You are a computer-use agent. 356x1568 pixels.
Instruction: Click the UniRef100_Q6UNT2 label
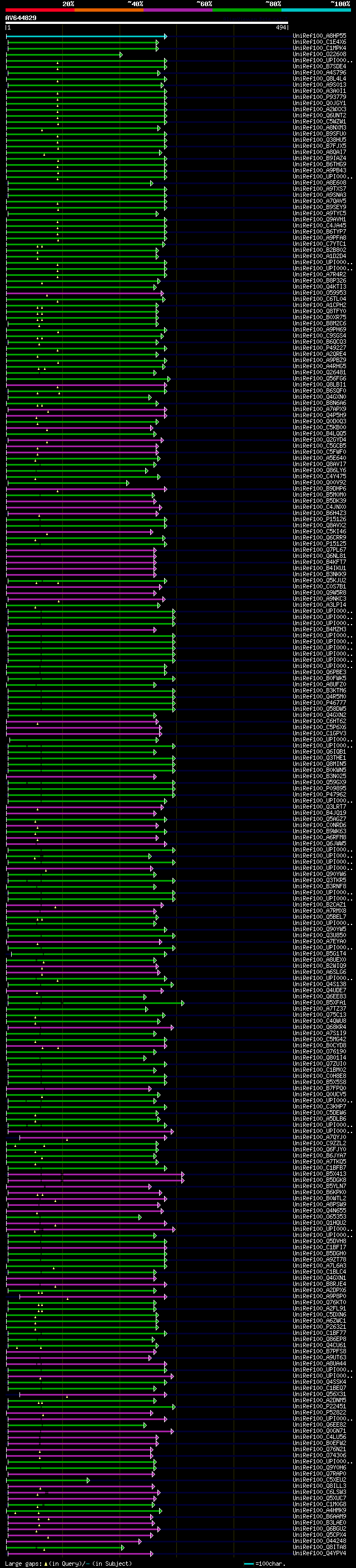click(319, 116)
